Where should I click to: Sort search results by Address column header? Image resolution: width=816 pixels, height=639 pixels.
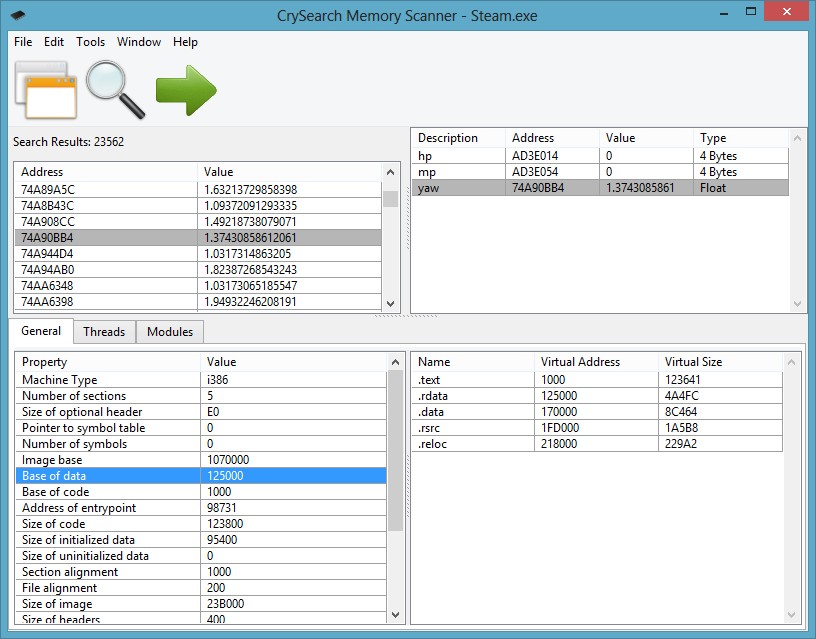coord(106,172)
